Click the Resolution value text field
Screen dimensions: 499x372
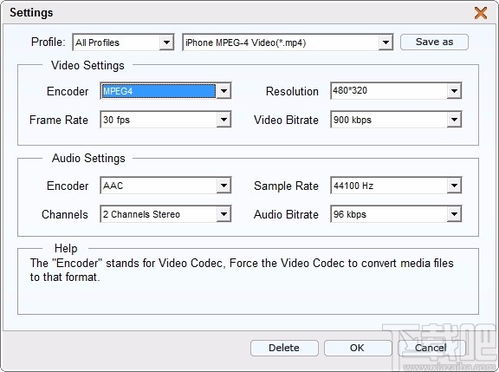[389, 91]
